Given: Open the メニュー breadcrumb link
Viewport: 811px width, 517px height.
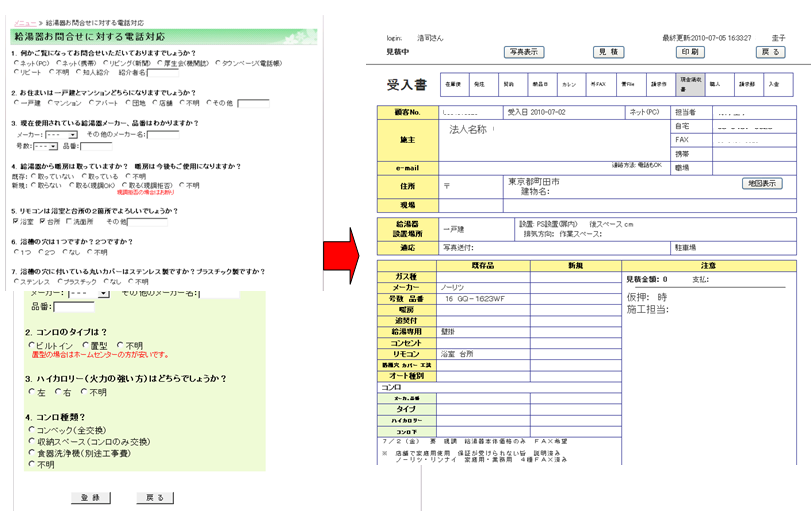Looking at the screenshot, I should click(x=25, y=23).
